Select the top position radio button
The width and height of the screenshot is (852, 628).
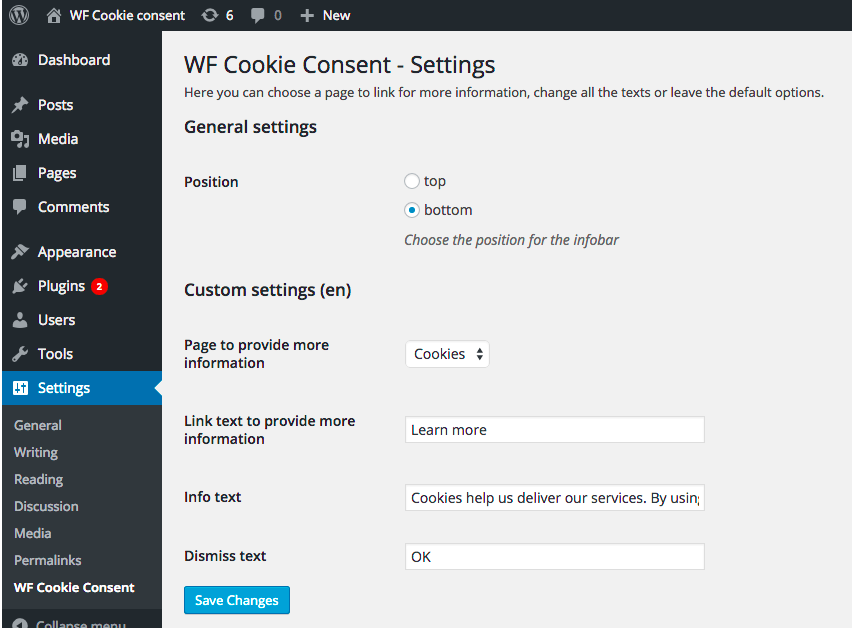pyautogui.click(x=411, y=181)
